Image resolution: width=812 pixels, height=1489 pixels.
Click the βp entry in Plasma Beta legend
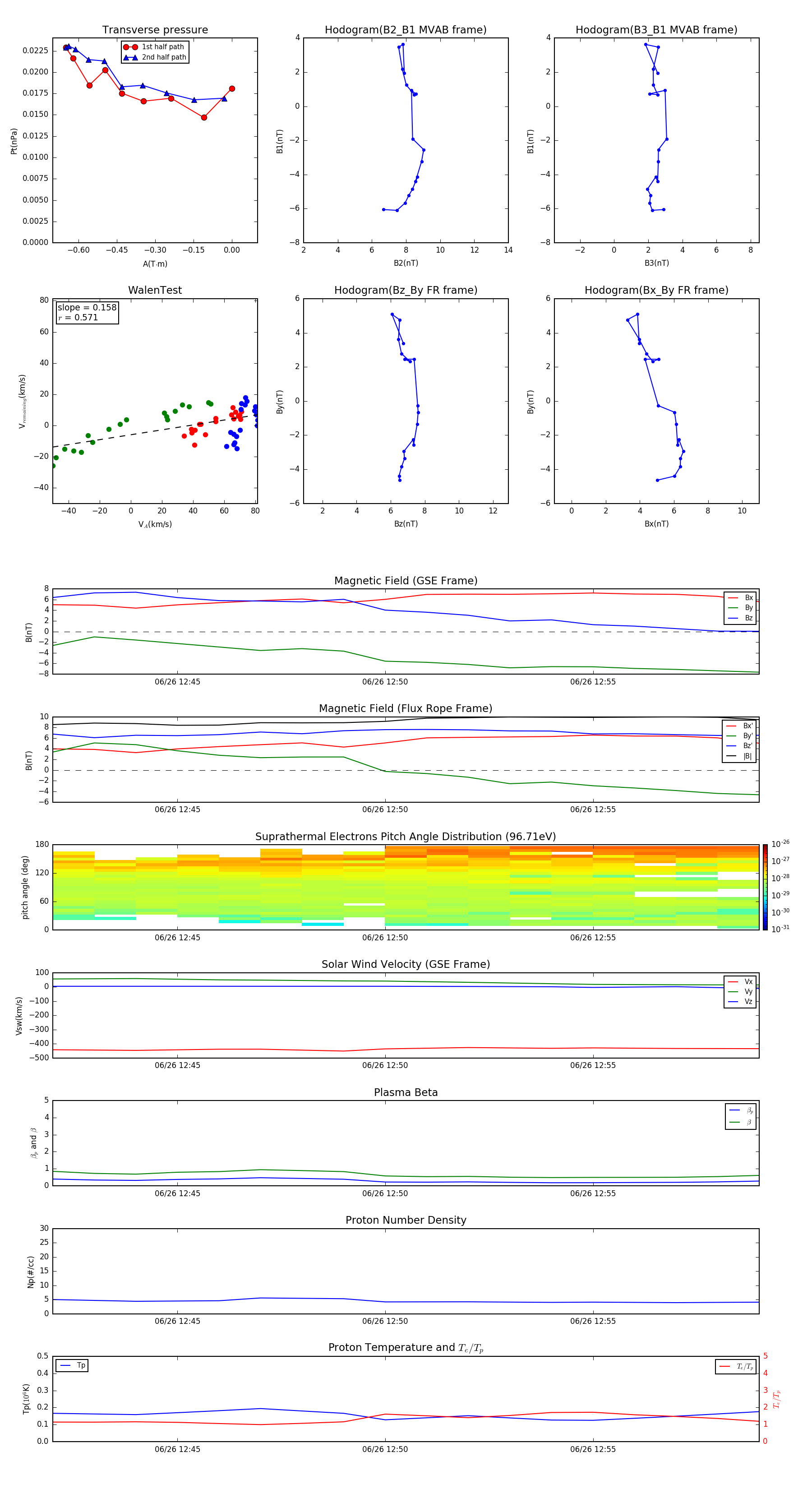click(x=741, y=1110)
